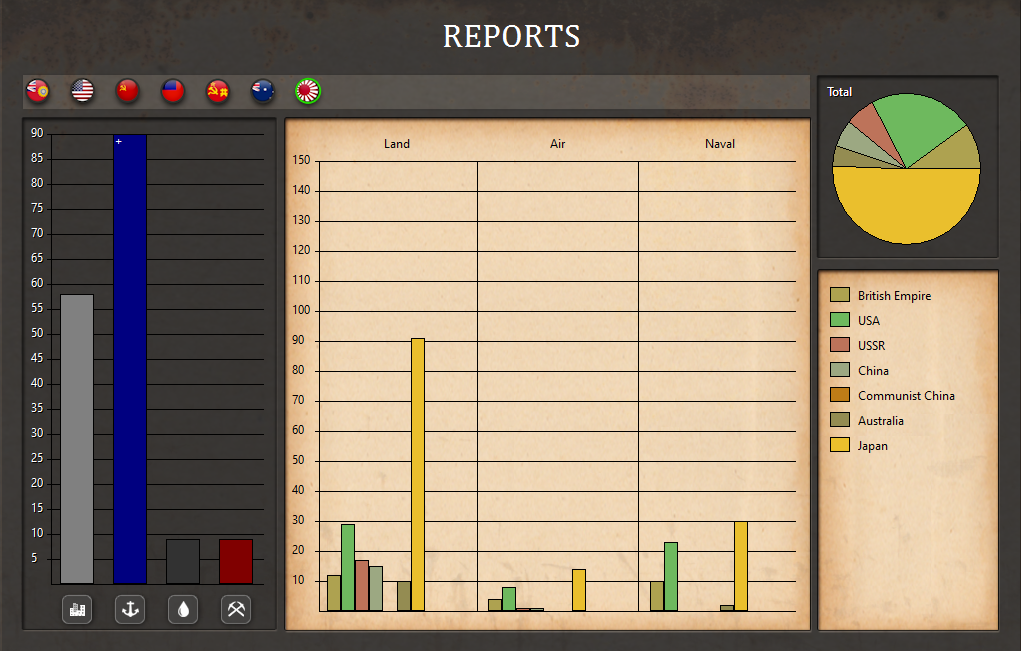The height and width of the screenshot is (651, 1021).
Task: Click the tall blue bar in resource chart
Action: click(130, 359)
